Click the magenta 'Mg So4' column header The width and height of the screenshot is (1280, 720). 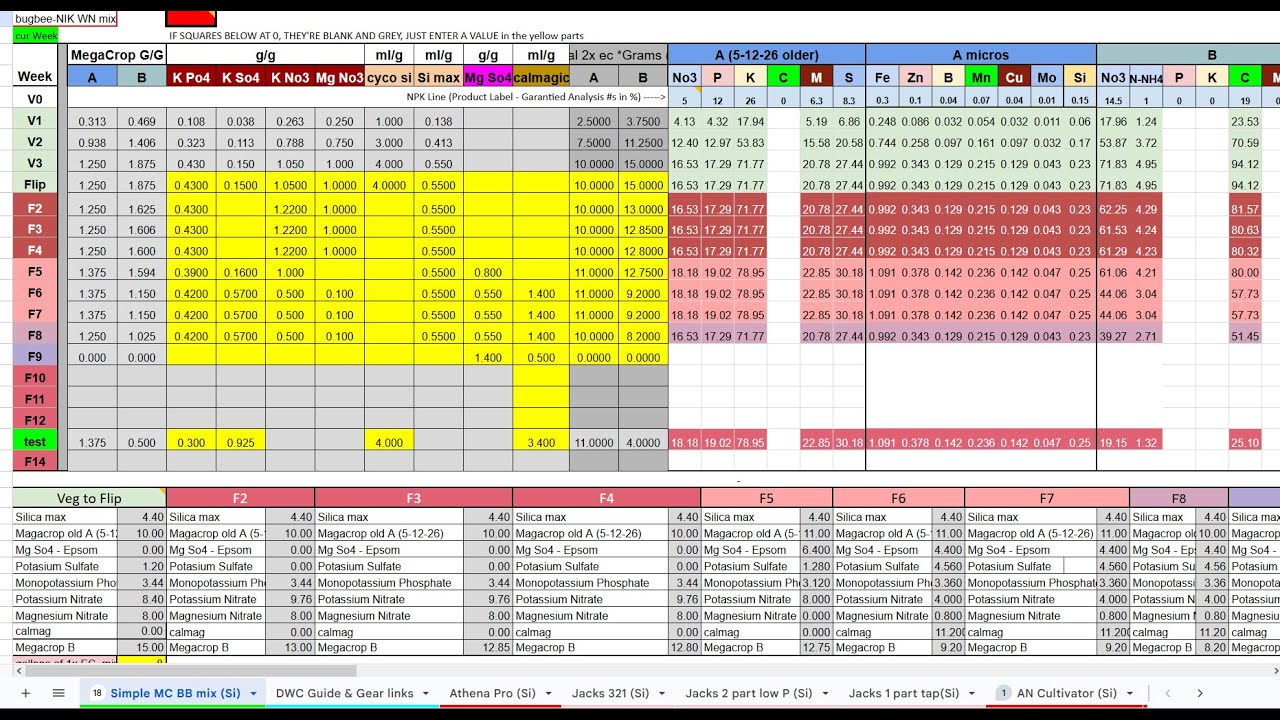click(x=488, y=77)
